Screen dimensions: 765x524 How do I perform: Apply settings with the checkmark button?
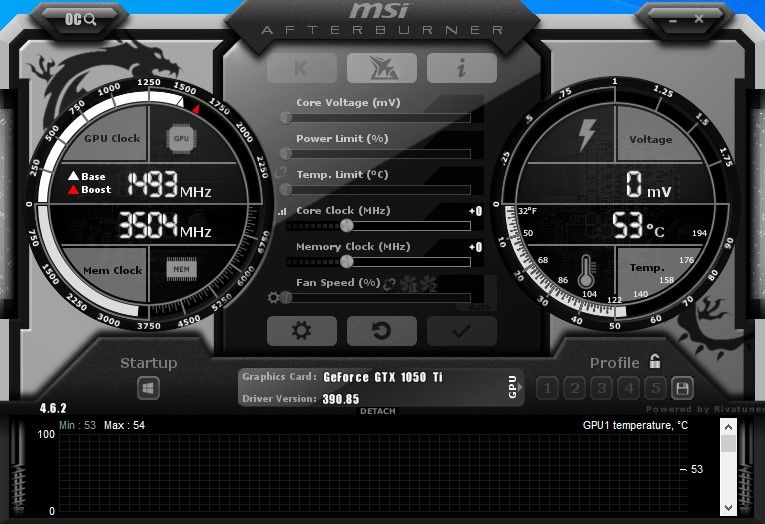pyautogui.click(x=461, y=330)
